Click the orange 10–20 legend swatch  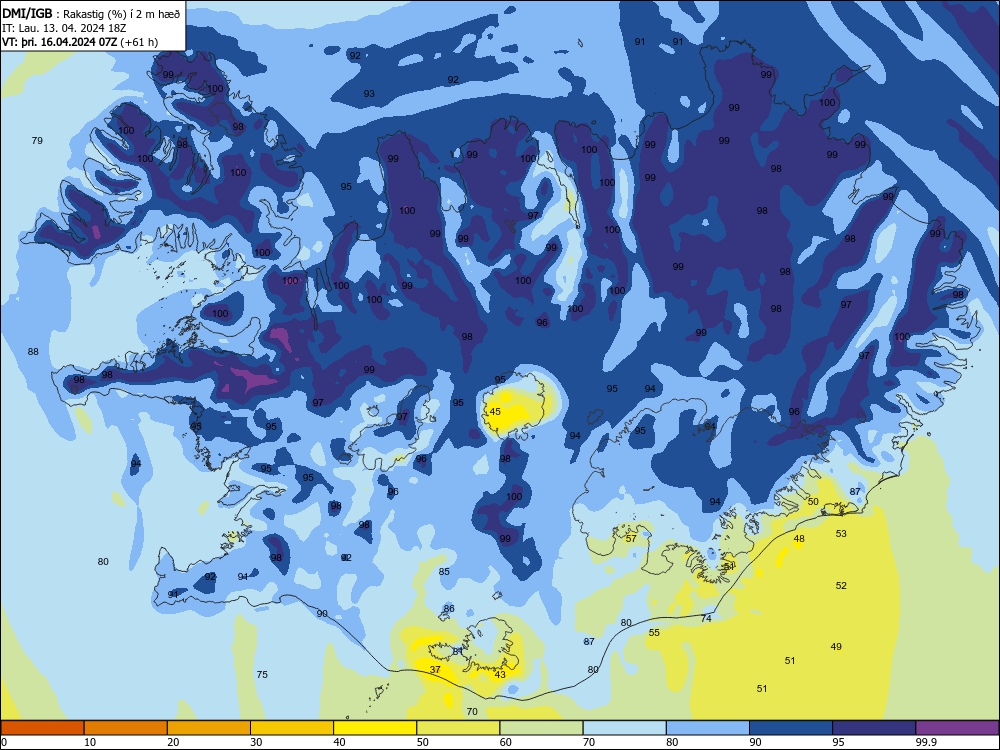[126, 728]
